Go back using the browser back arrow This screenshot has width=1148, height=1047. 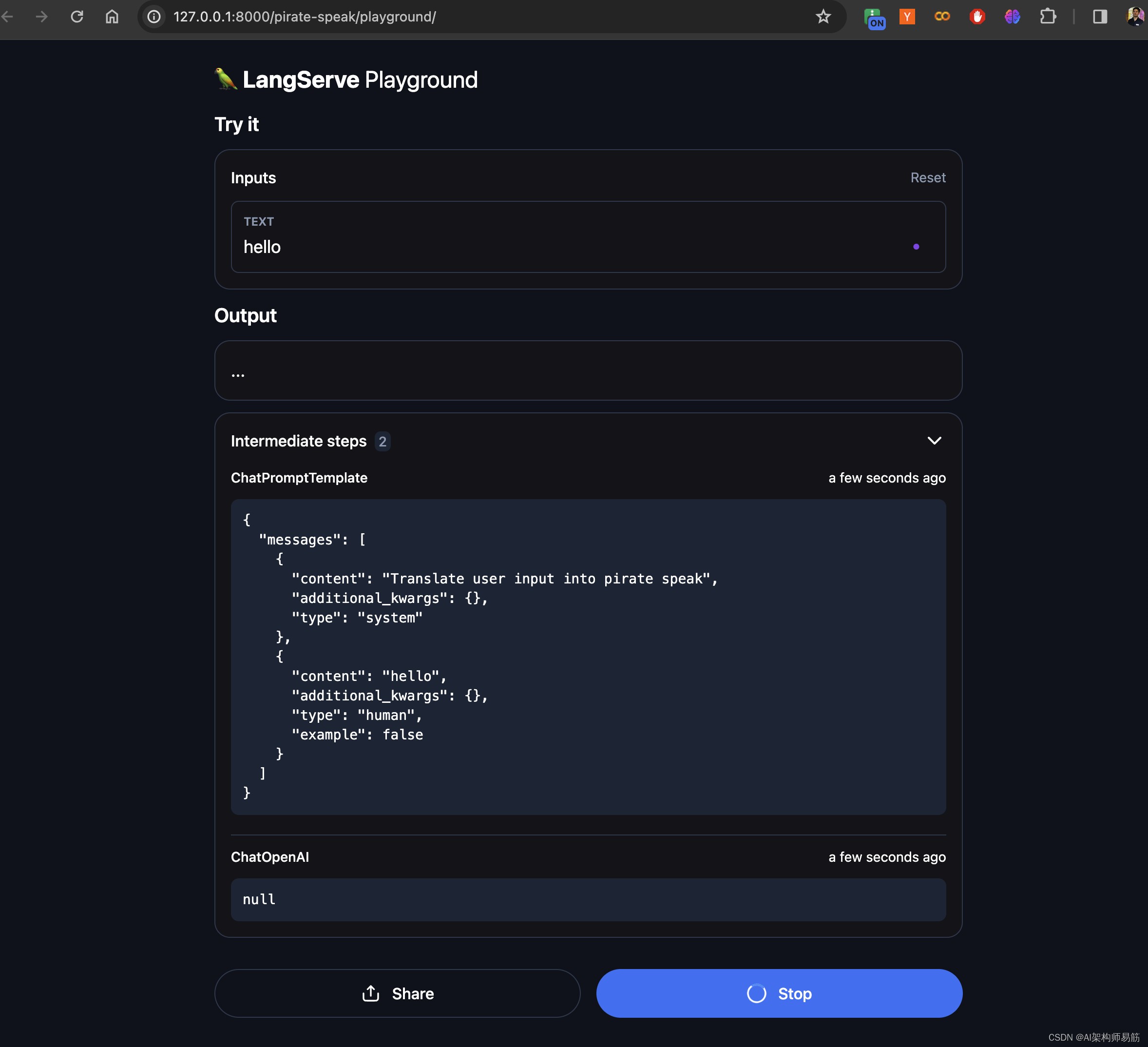point(7,17)
